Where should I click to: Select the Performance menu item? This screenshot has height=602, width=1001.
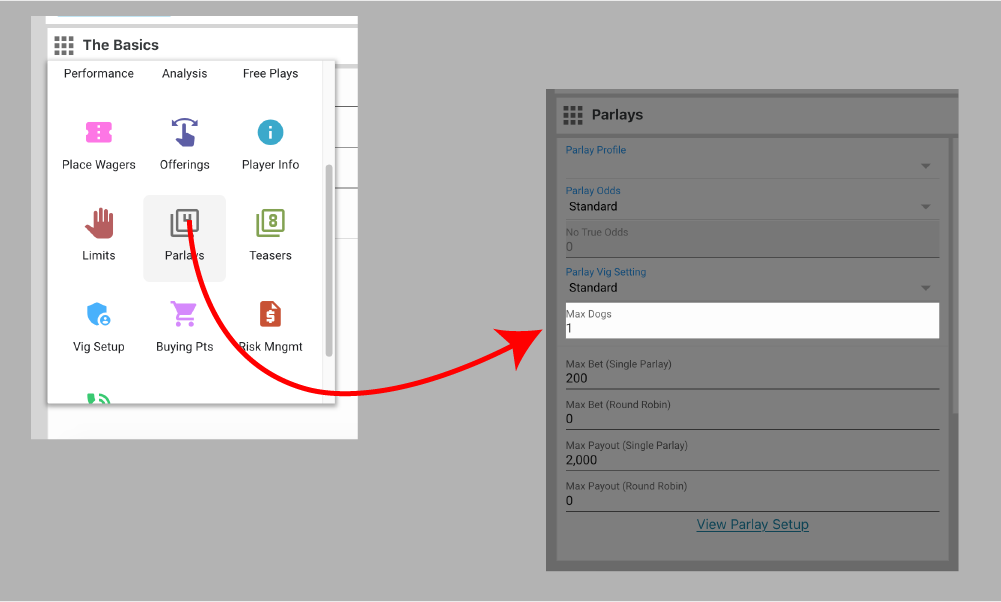pos(99,74)
